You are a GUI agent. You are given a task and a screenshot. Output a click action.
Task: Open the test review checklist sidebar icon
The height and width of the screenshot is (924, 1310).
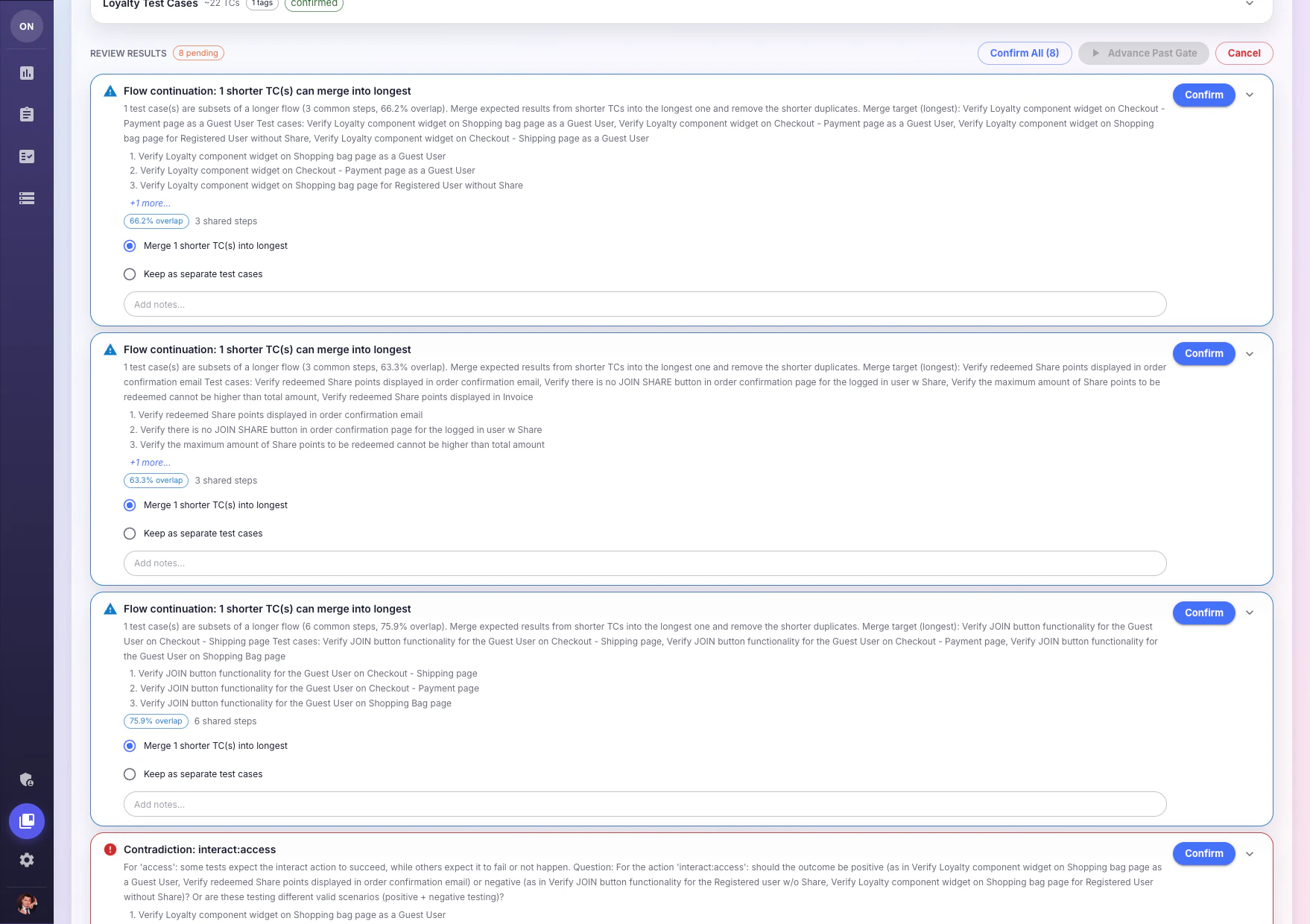tap(27, 156)
